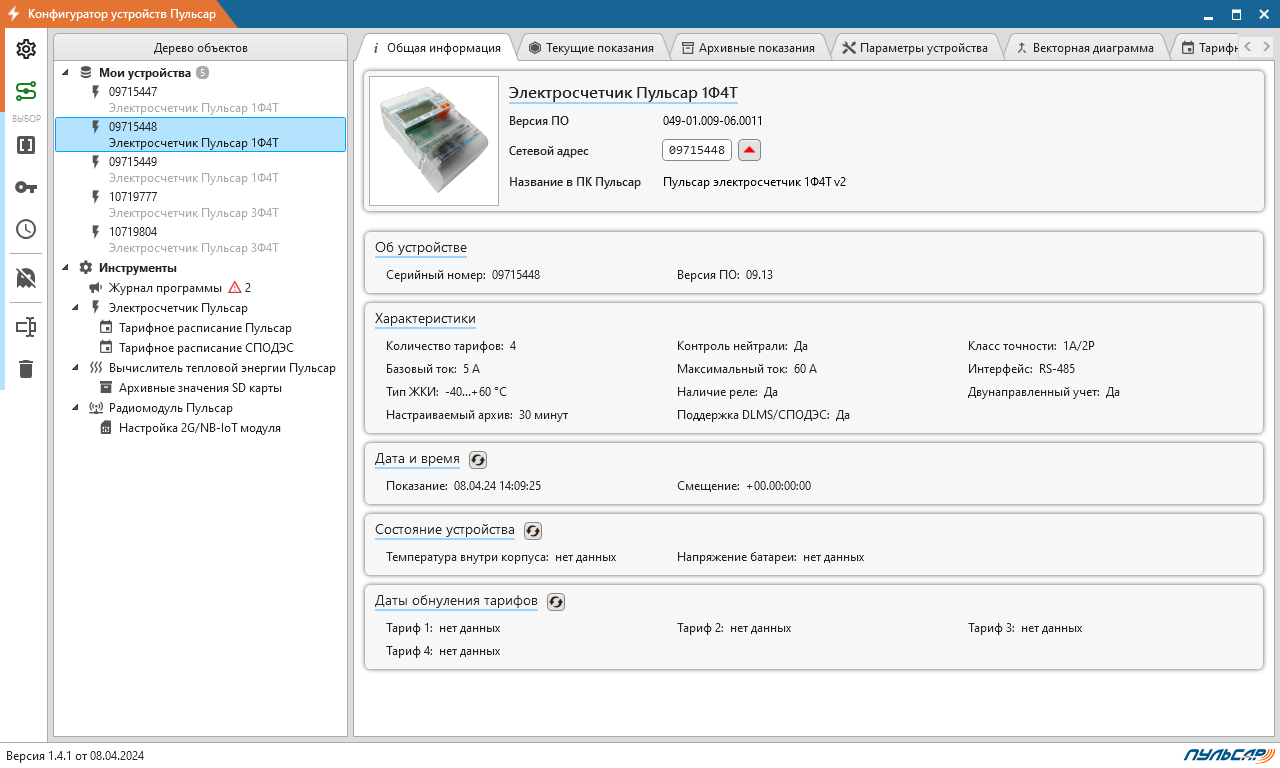Click text Пульсар электросчетчик 1Ф4Т v2
The image size is (1280, 768).
tap(754, 182)
